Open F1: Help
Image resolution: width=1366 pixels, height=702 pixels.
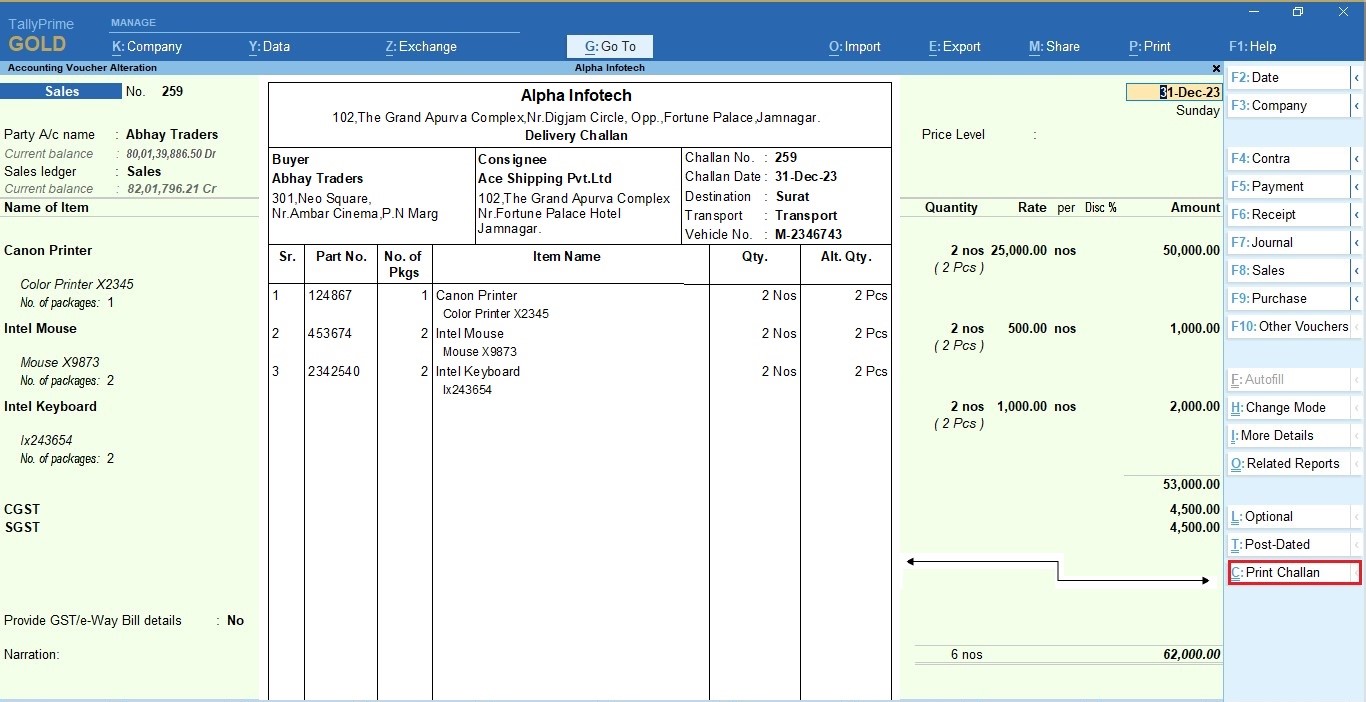click(x=1252, y=46)
